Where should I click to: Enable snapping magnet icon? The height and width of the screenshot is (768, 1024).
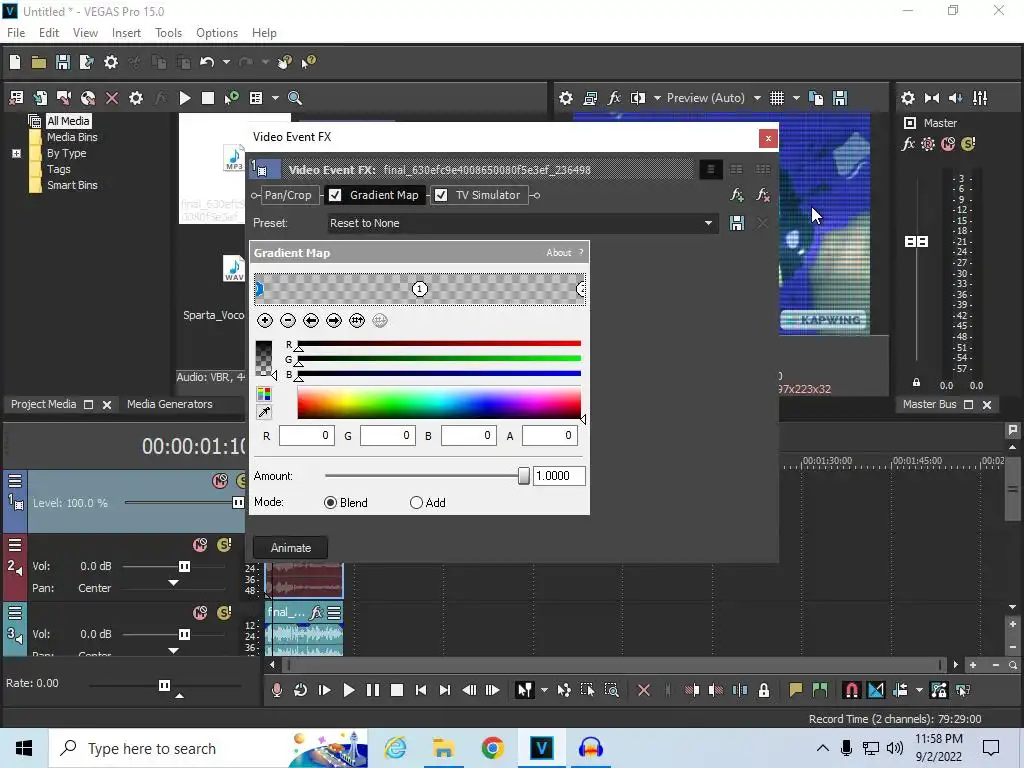[x=852, y=690]
